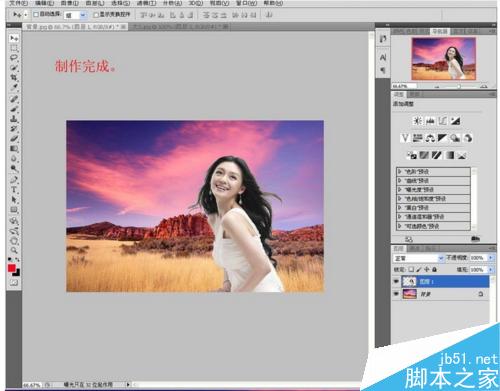Hide the 图层 1 layer eye
This screenshot has width=500, height=391.
(x=396, y=282)
